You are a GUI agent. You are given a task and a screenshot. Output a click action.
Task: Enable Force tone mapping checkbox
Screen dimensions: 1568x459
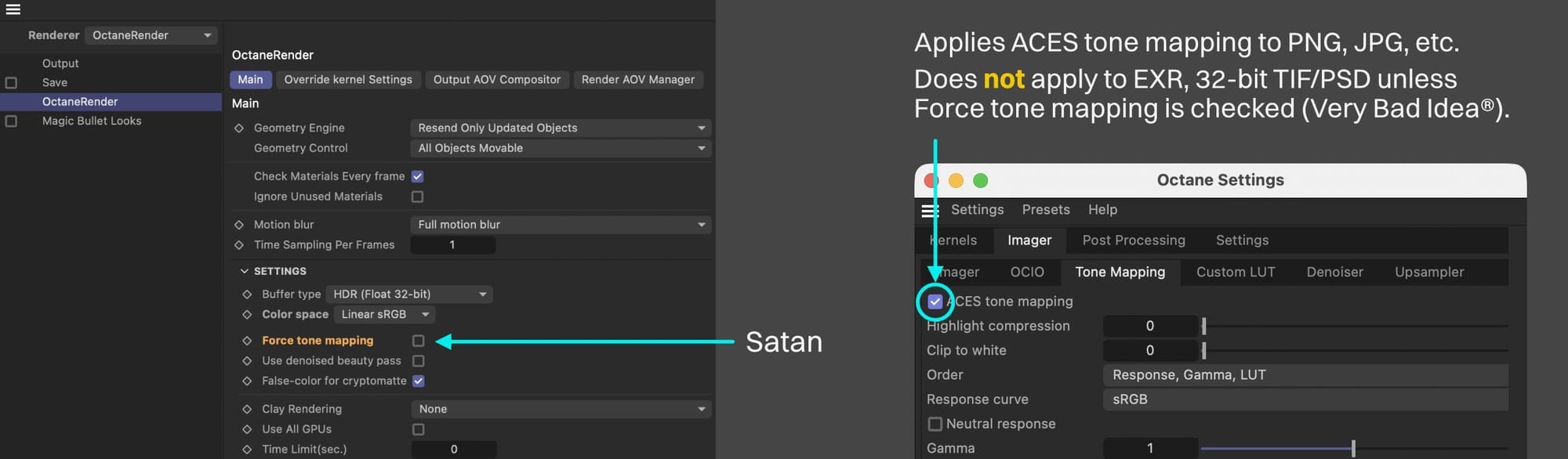[x=418, y=341]
